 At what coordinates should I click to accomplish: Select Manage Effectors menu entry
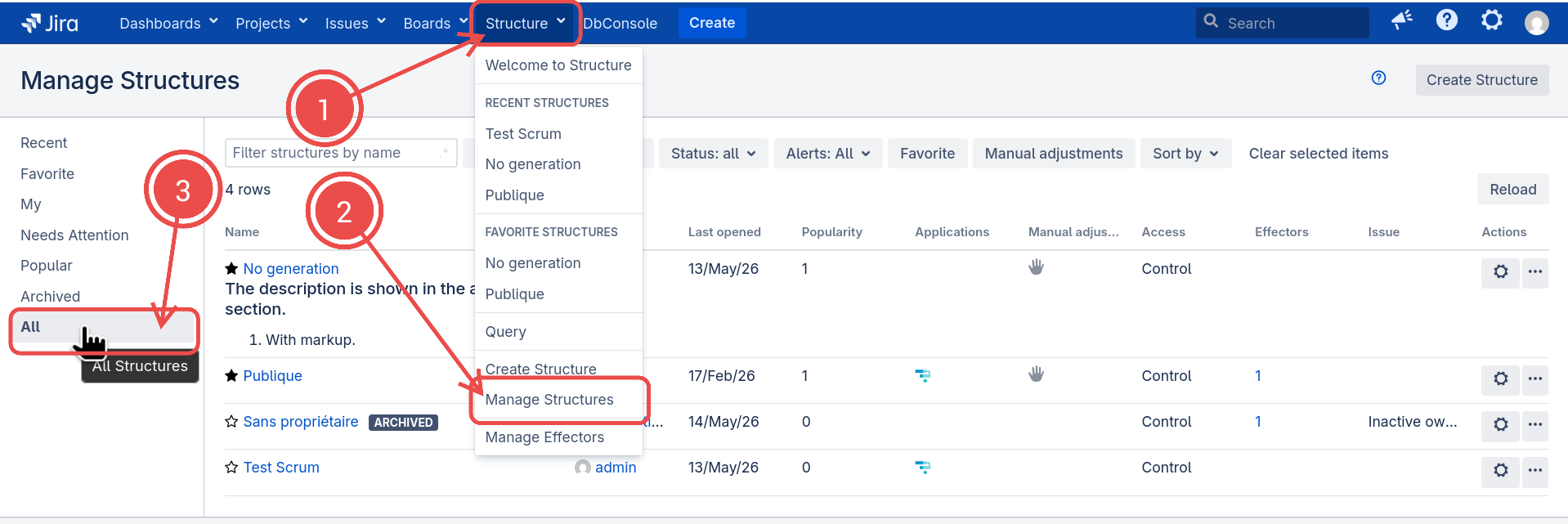coord(558,437)
